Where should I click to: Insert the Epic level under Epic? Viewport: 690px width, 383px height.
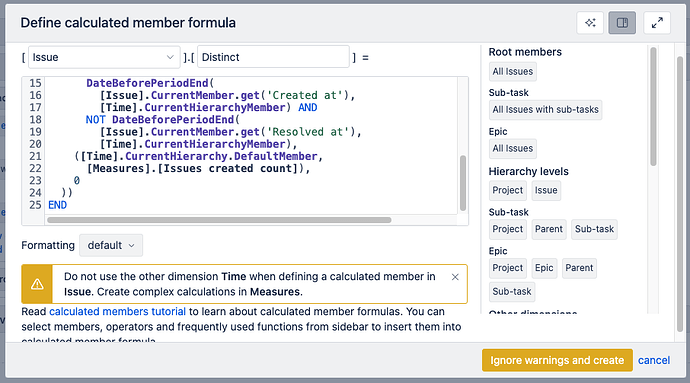pos(544,268)
